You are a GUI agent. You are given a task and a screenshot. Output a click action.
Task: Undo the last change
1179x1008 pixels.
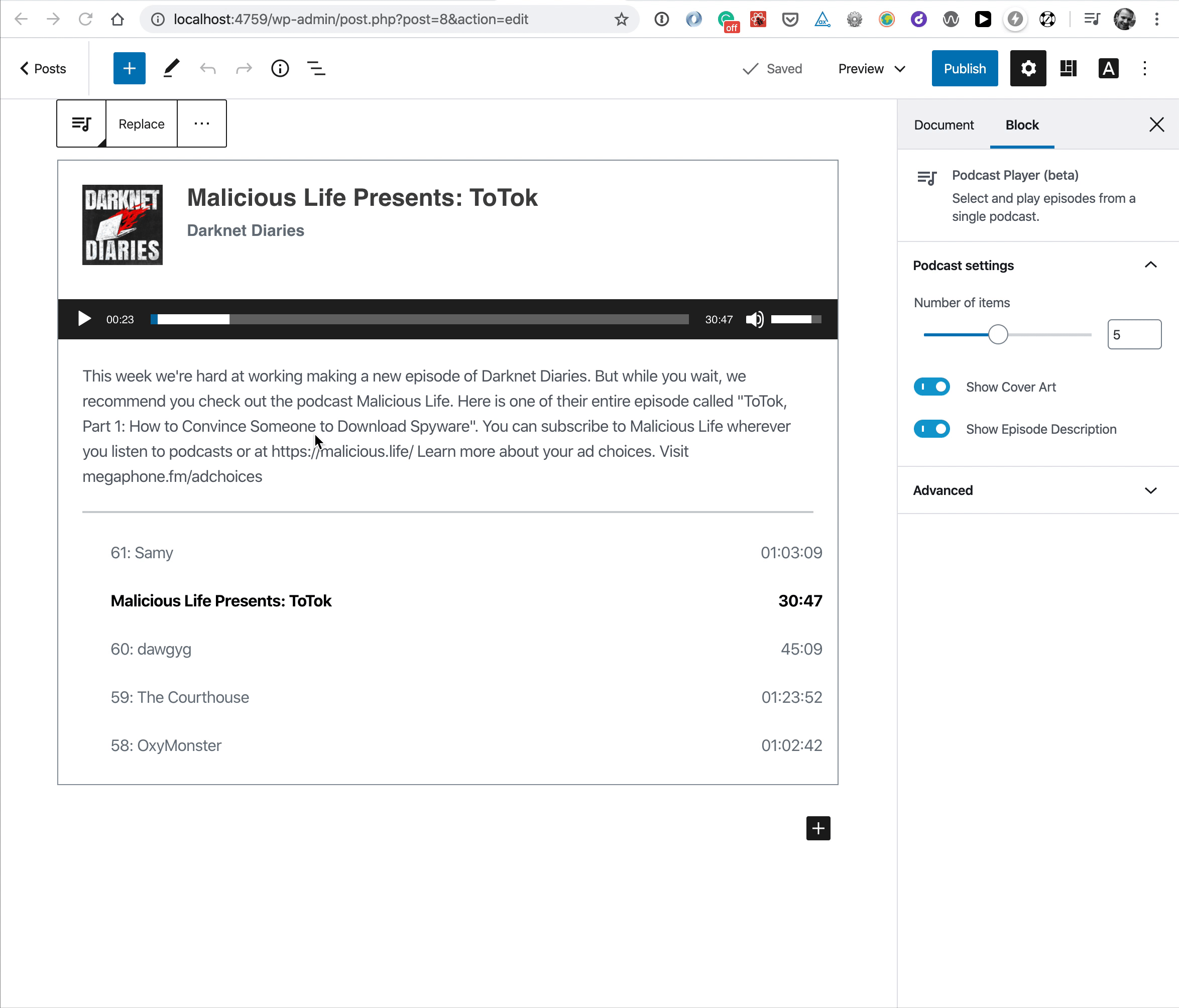tap(208, 69)
